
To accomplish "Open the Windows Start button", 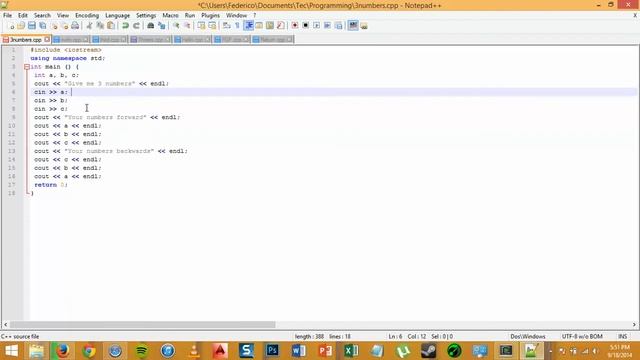I will (x=11, y=351).
